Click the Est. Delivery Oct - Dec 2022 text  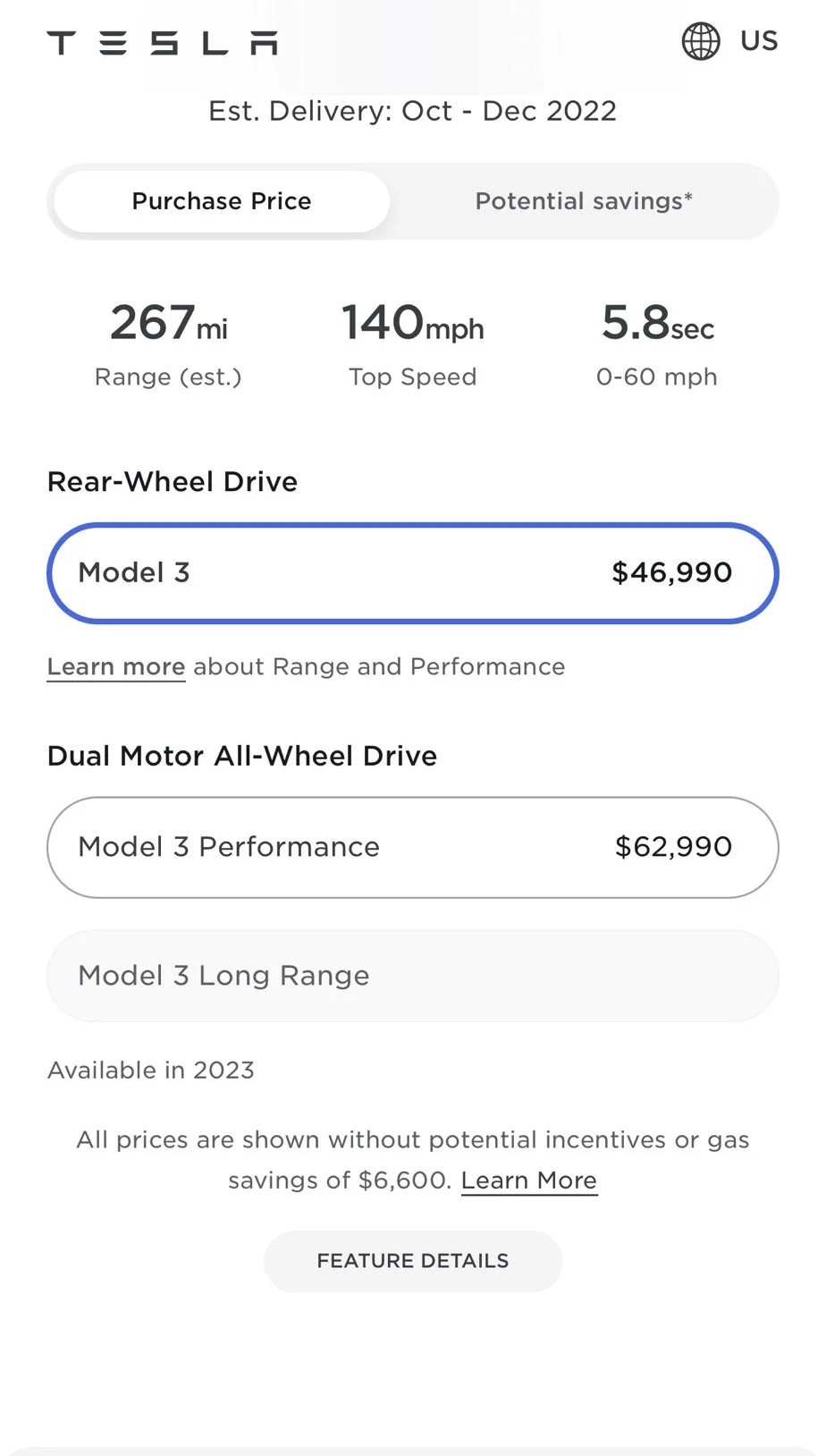coord(413,111)
